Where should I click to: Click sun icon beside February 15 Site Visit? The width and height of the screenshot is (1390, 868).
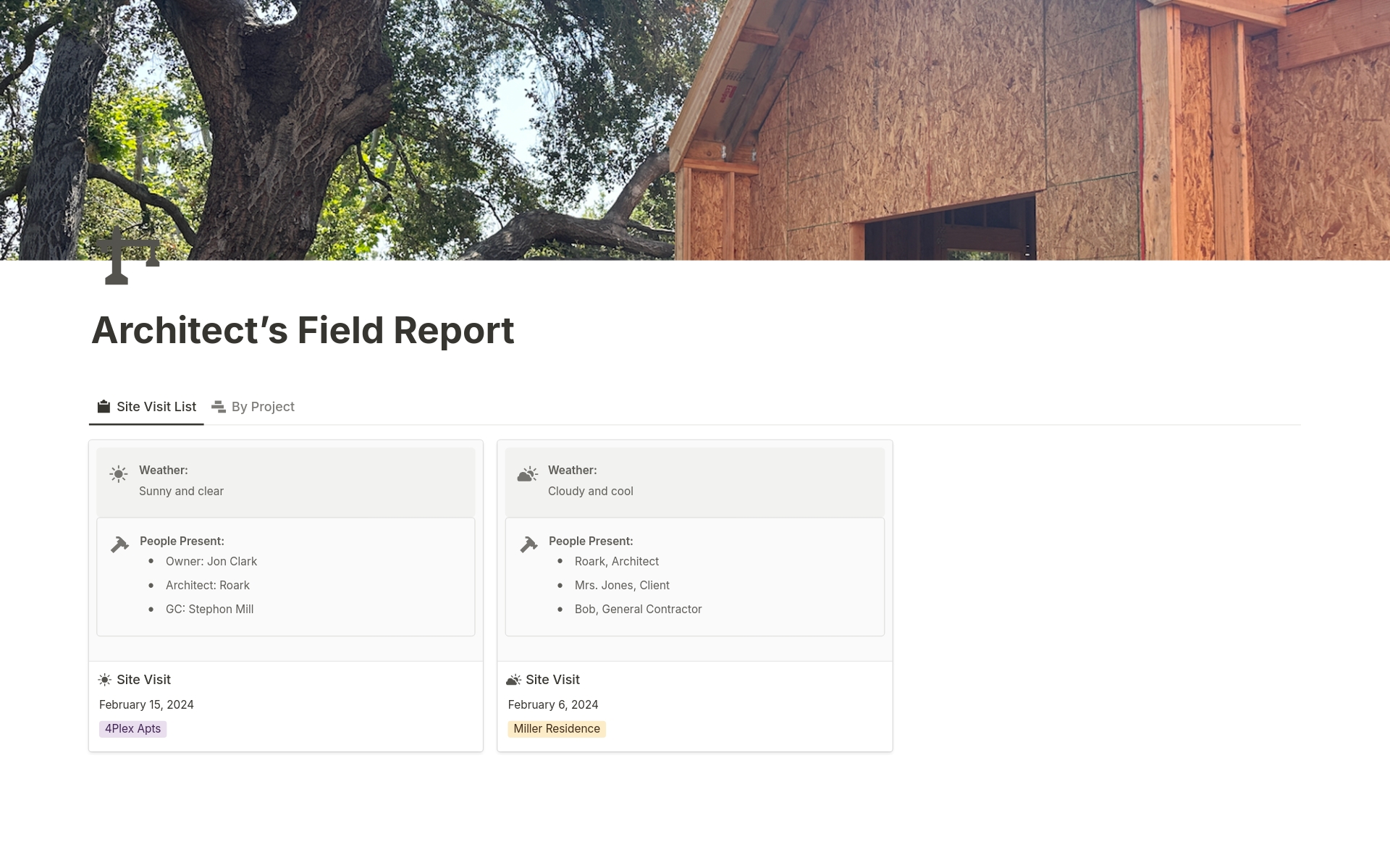tap(105, 680)
